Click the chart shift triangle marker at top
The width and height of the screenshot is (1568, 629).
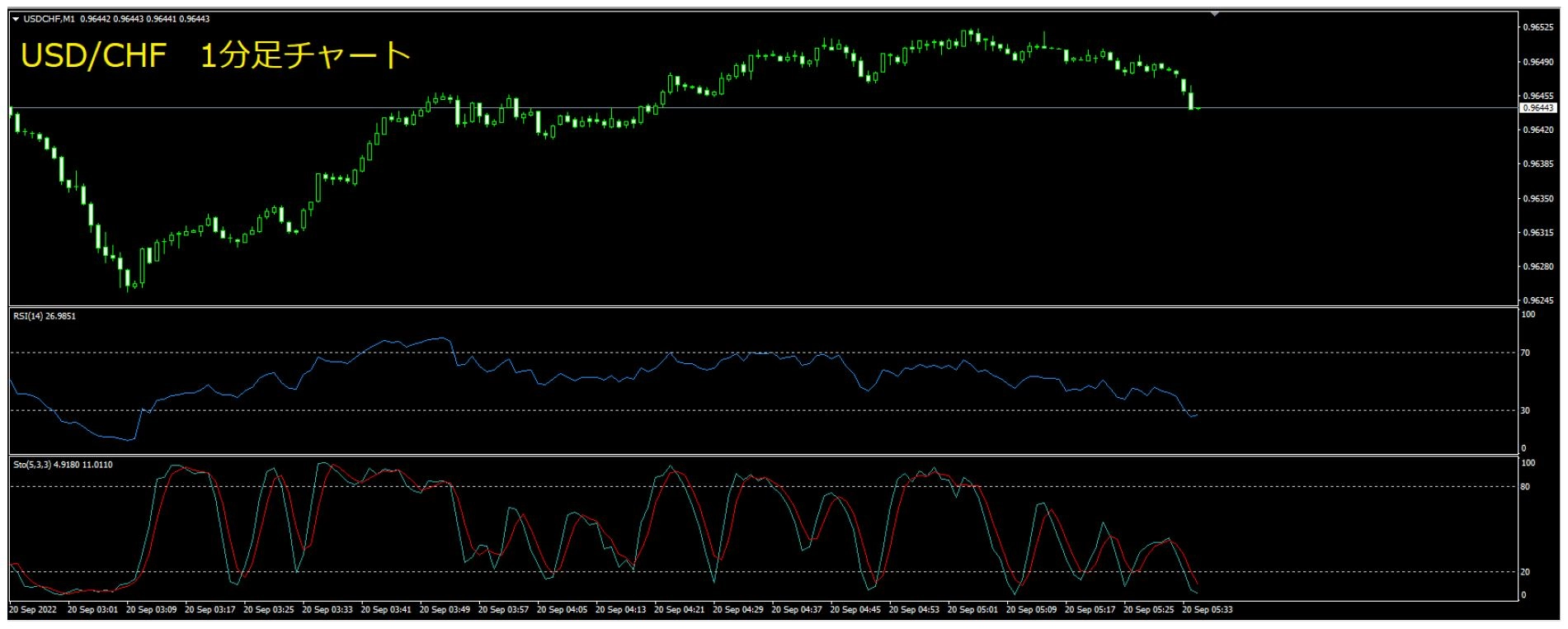[x=1214, y=13]
